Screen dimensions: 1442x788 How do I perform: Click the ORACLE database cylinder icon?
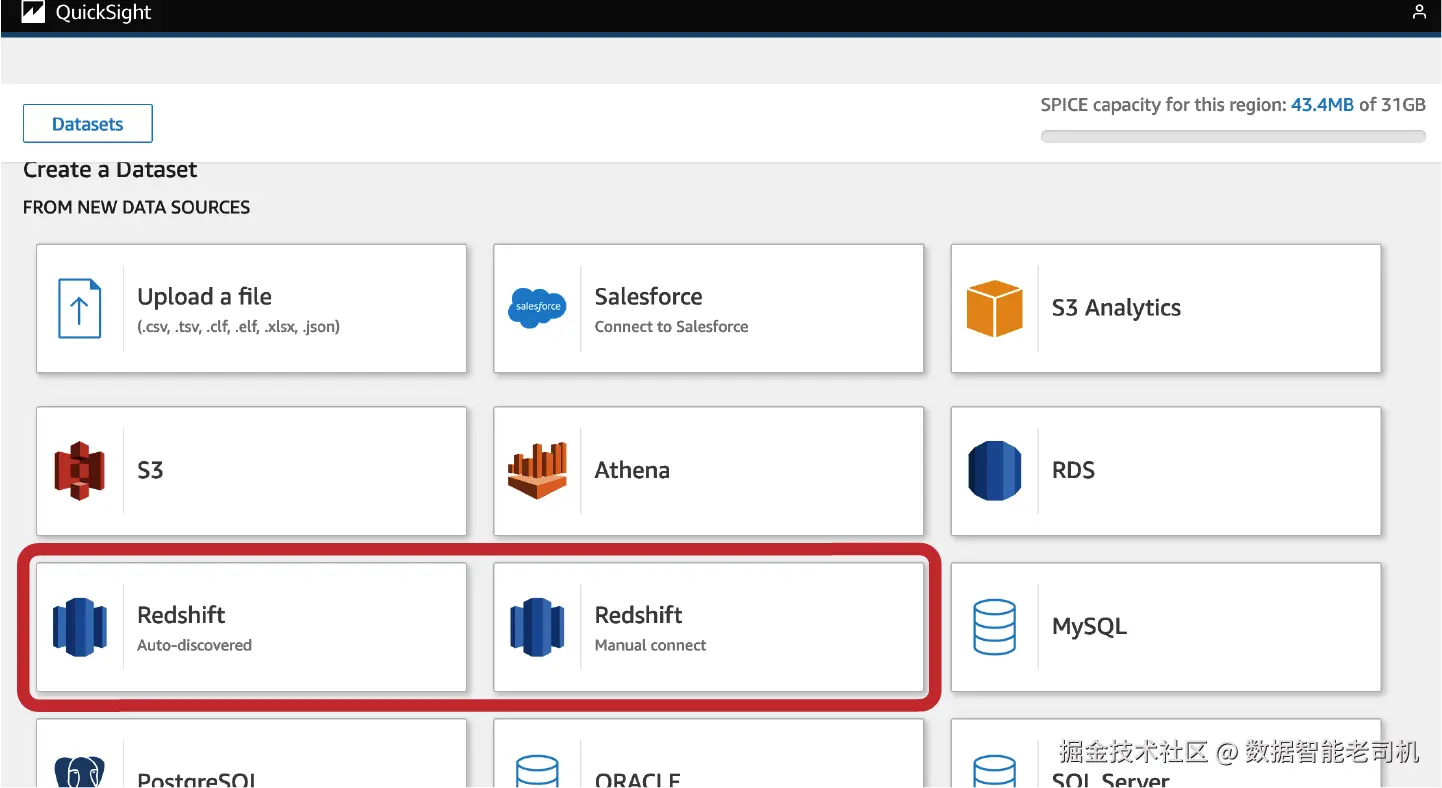click(x=537, y=771)
